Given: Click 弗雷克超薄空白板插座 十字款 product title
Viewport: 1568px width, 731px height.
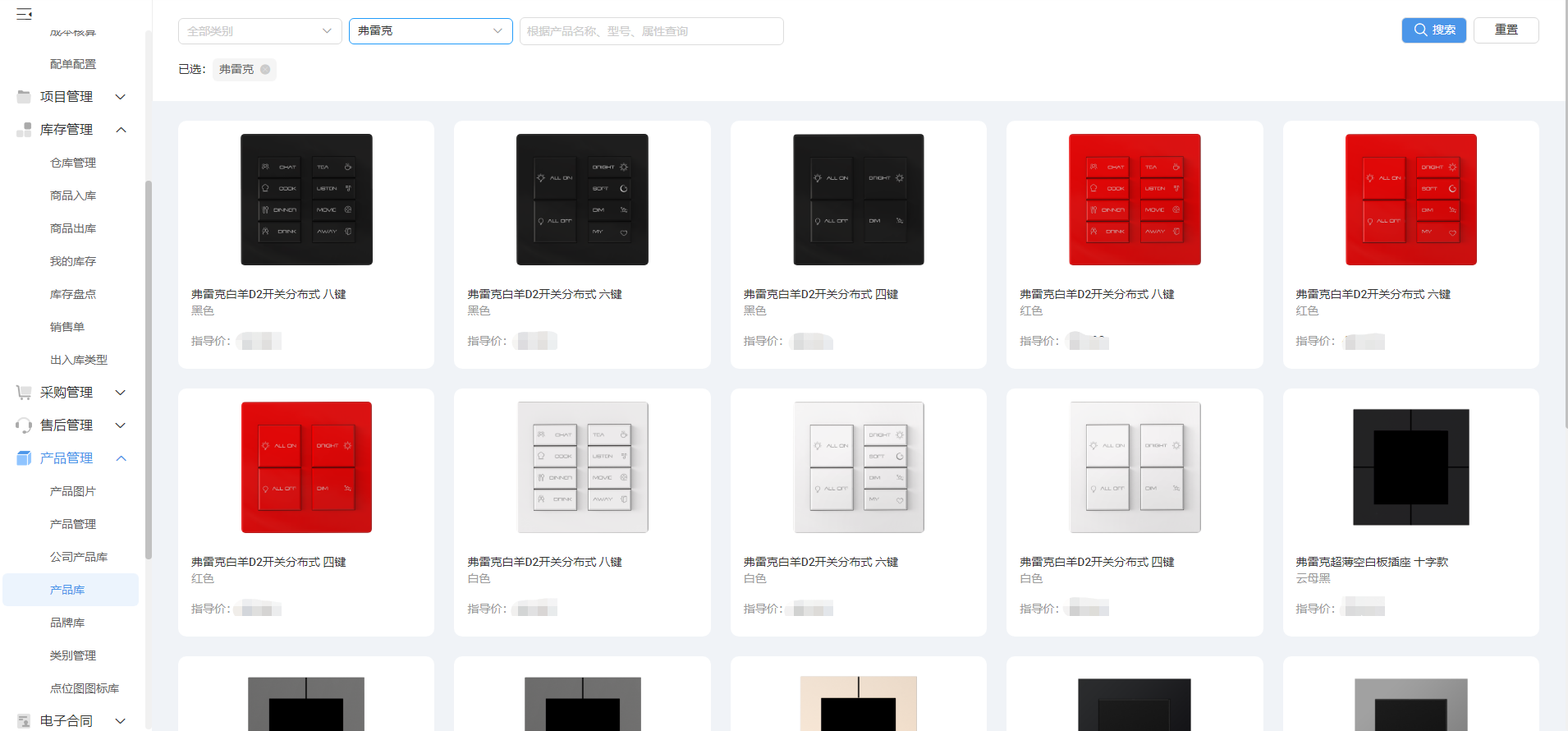Looking at the screenshot, I should (1372, 562).
